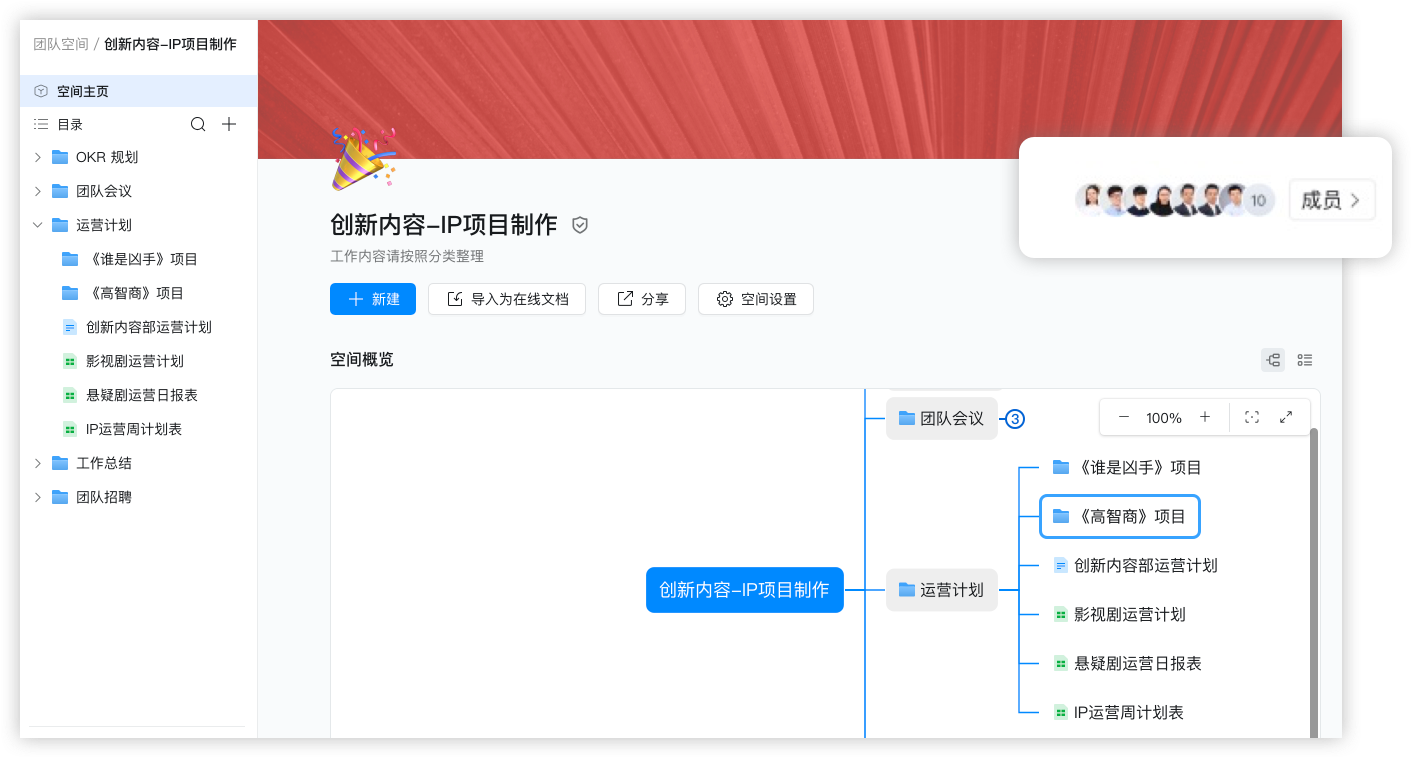Open 创新内容部运营计划 node in mind map

[x=1136, y=565]
